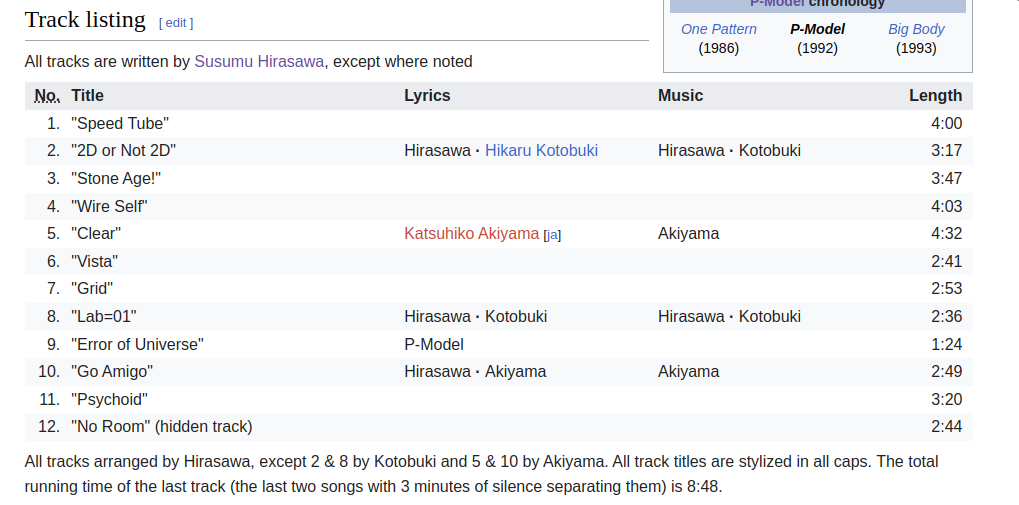Click Hirasawa · Kotobuki lyrics credit on Lab=01 row
1019x505 pixels.
(476, 317)
